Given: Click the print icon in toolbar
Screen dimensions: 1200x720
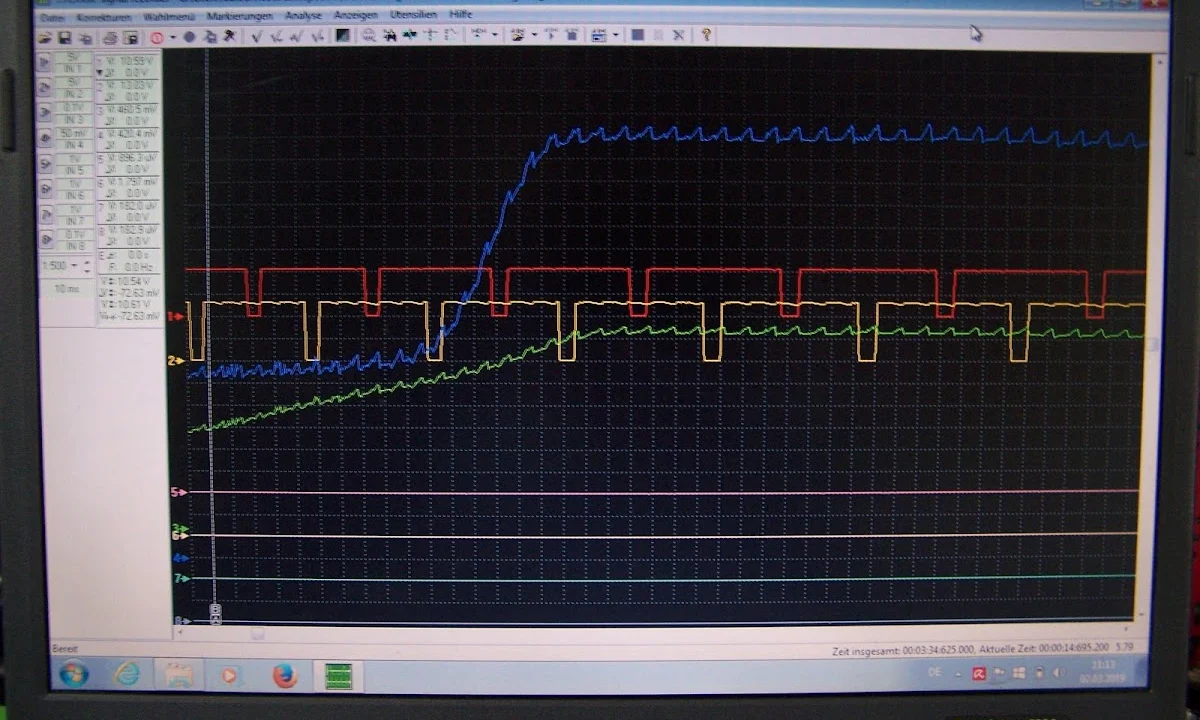Looking at the screenshot, I should coord(110,37).
